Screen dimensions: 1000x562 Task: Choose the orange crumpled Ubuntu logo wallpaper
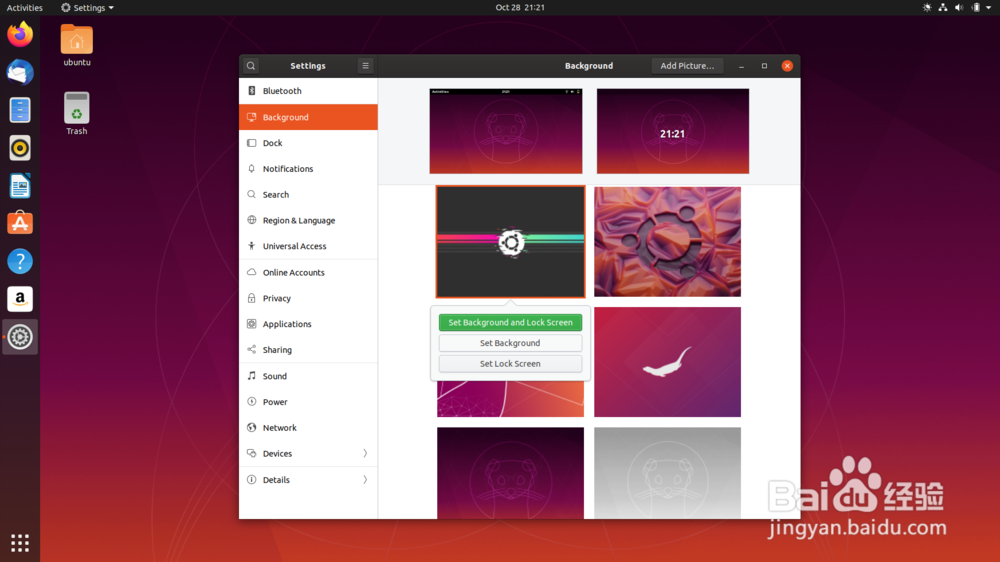pyautogui.click(x=667, y=242)
